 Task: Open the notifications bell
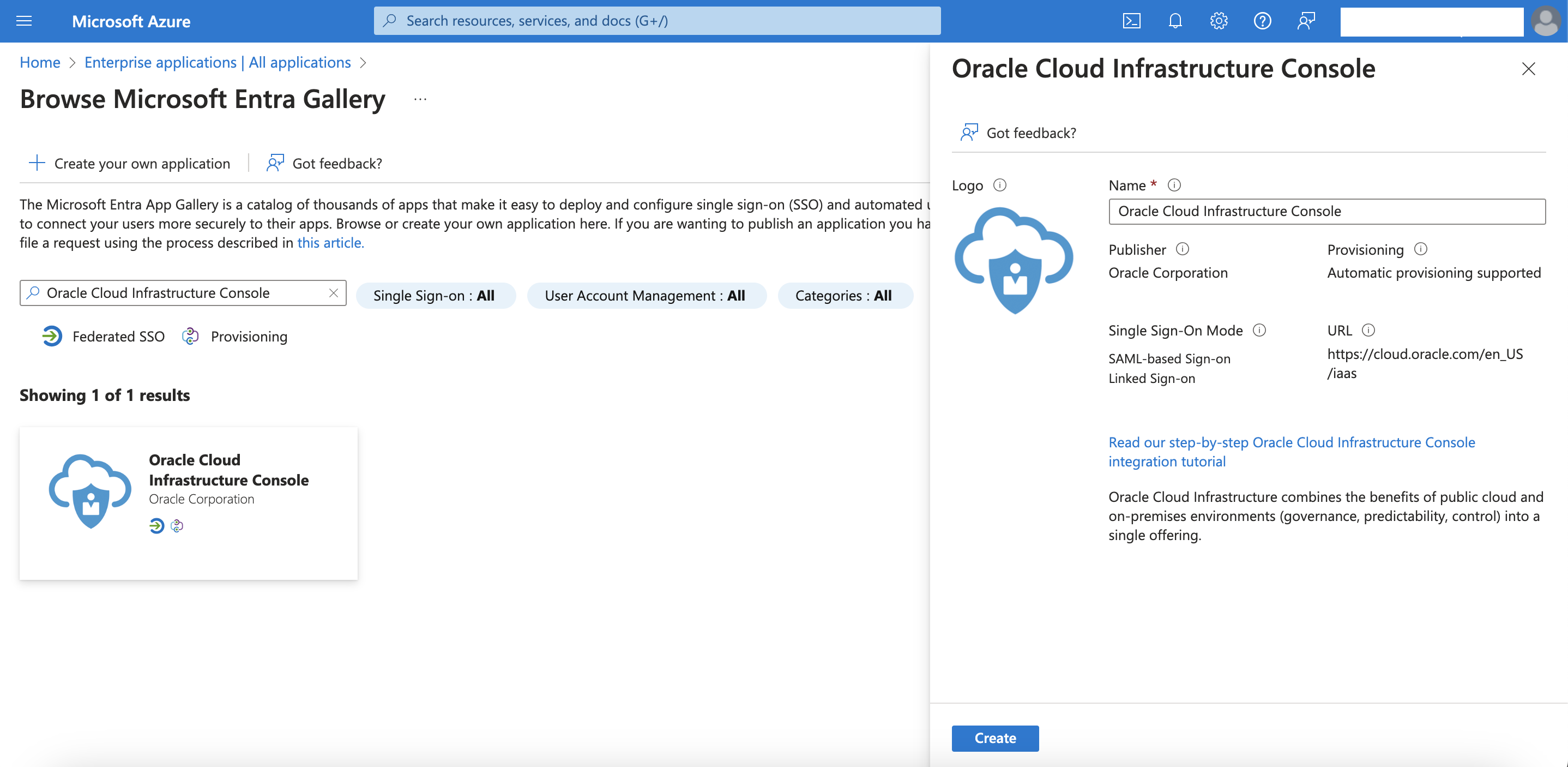tap(1175, 21)
